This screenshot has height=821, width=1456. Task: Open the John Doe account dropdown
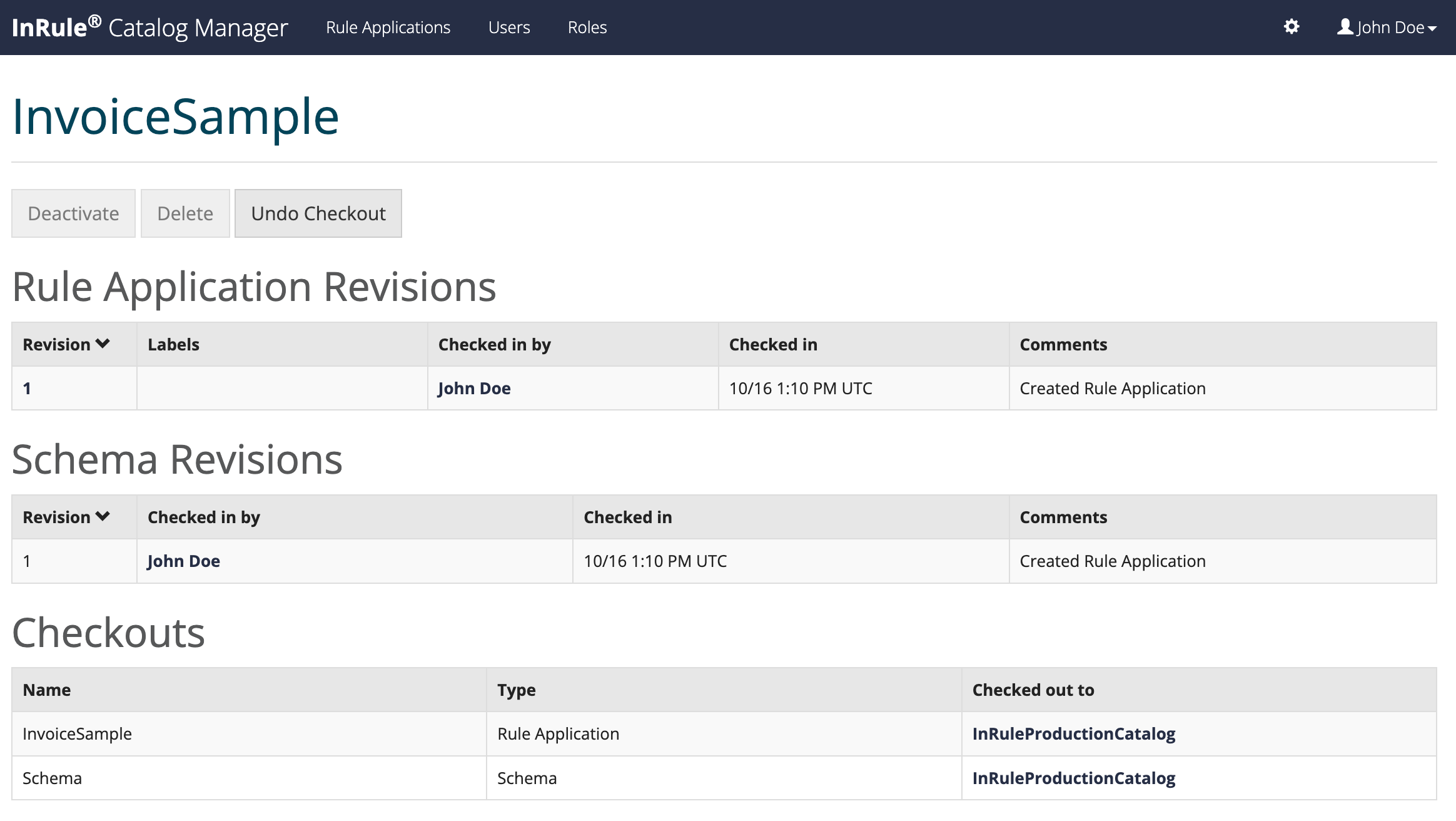[1395, 27]
